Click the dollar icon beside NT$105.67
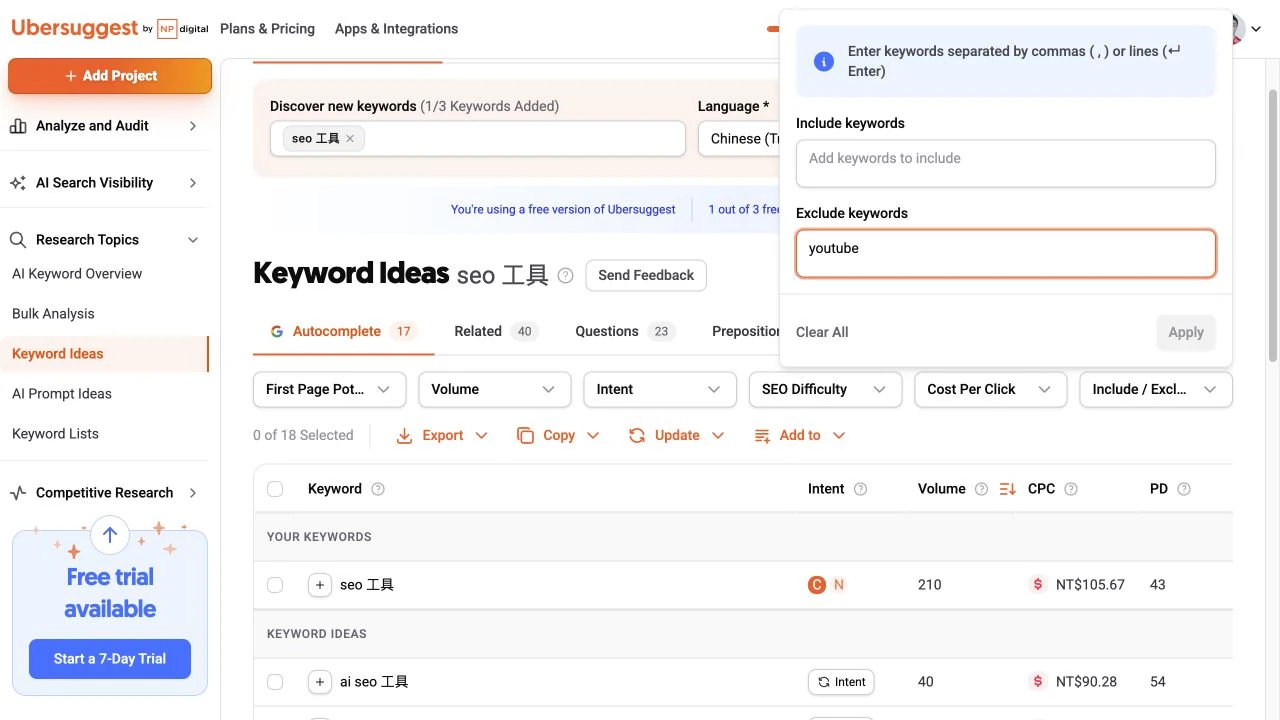This screenshot has width=1280, height=720. click(x=1038, y=585)
